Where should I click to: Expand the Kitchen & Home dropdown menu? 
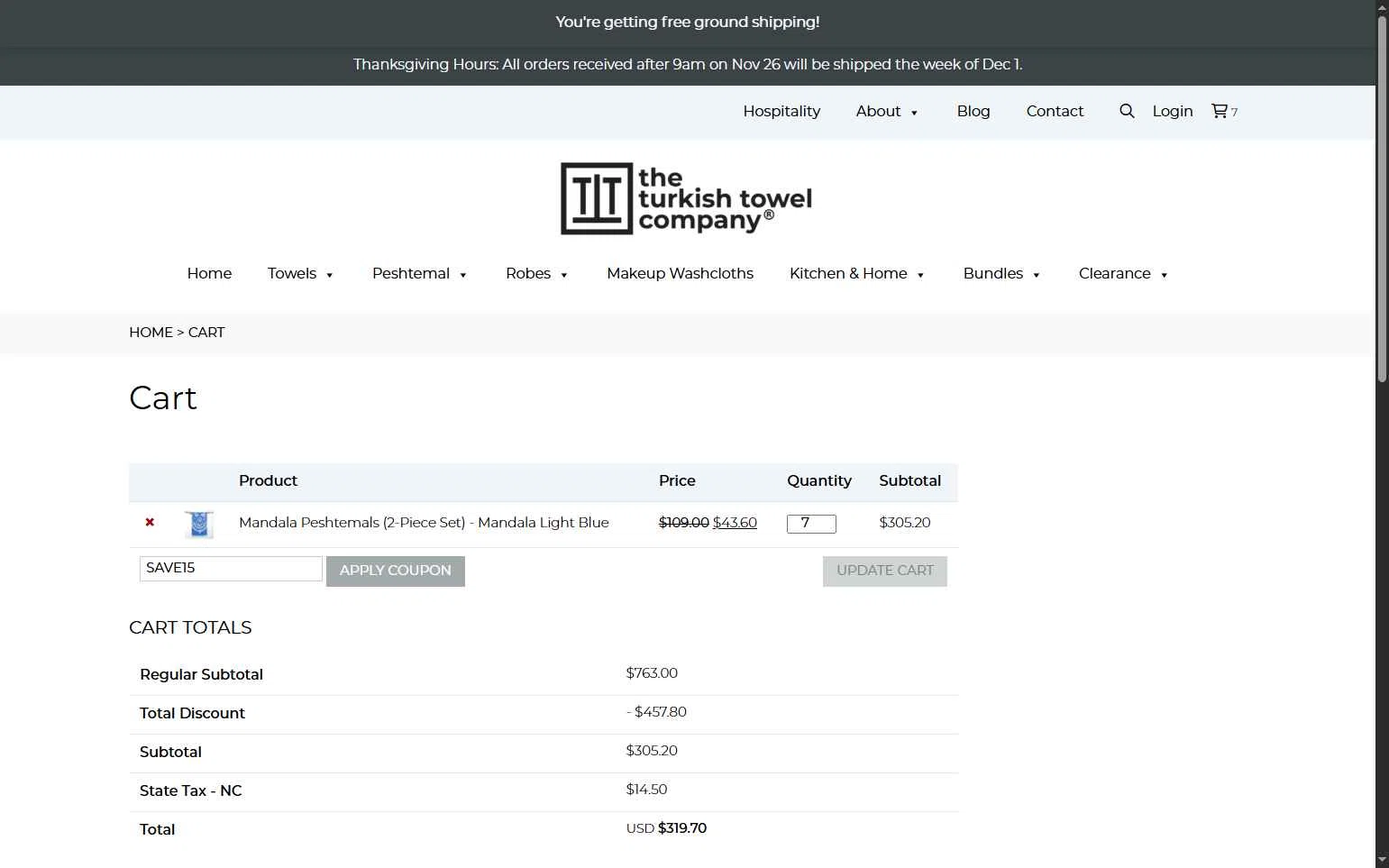(x=857, y=273)
